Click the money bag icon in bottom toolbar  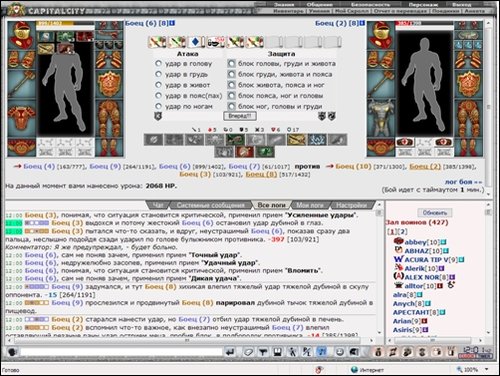pos(378,352)
